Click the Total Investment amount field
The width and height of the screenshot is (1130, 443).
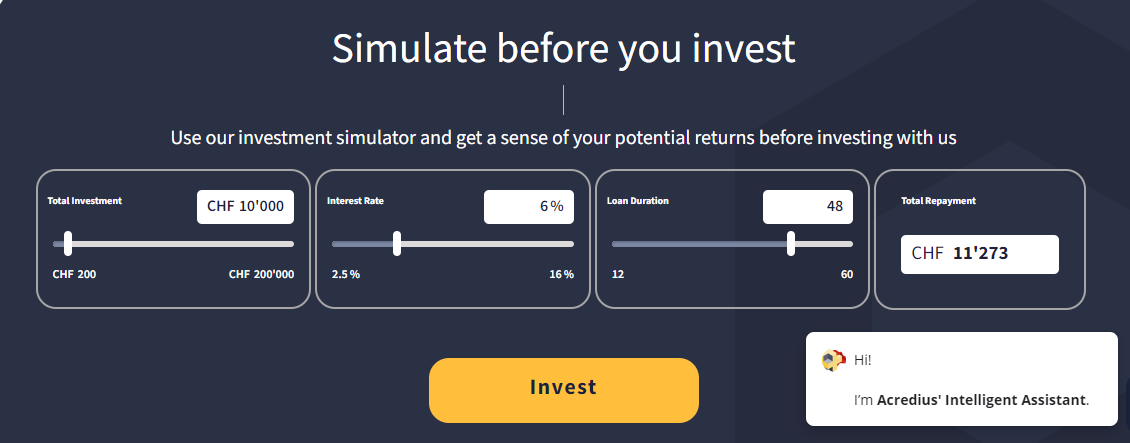(246, 207)
